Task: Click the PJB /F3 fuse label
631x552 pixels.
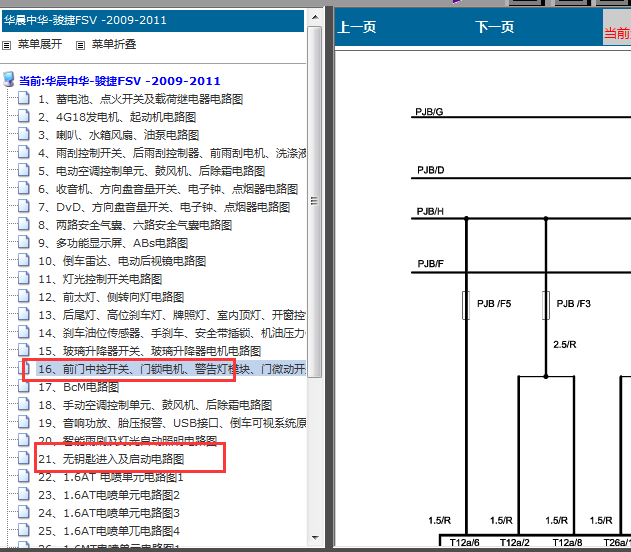Action: coord(573,304)
